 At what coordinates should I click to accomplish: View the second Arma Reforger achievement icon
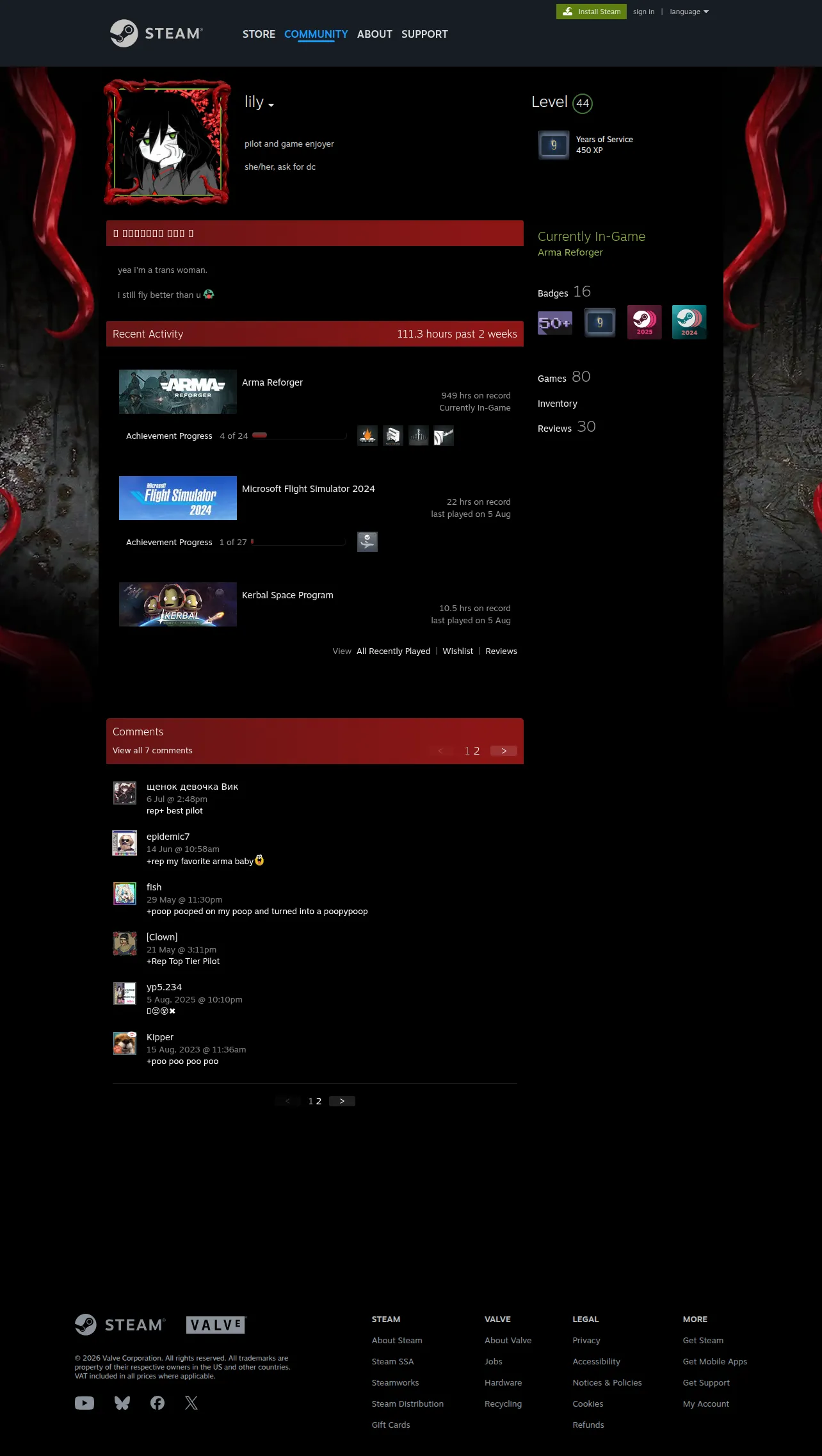(x=393, y=436)
